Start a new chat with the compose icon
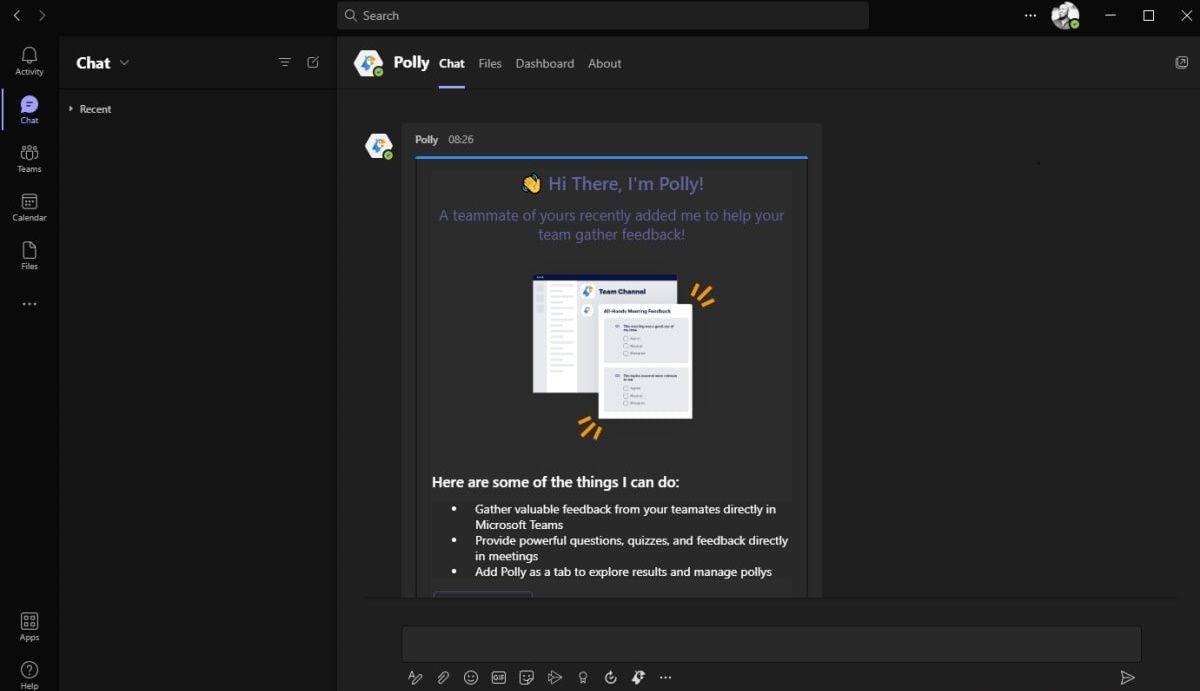1200x691 pixels. pos(313,62)
